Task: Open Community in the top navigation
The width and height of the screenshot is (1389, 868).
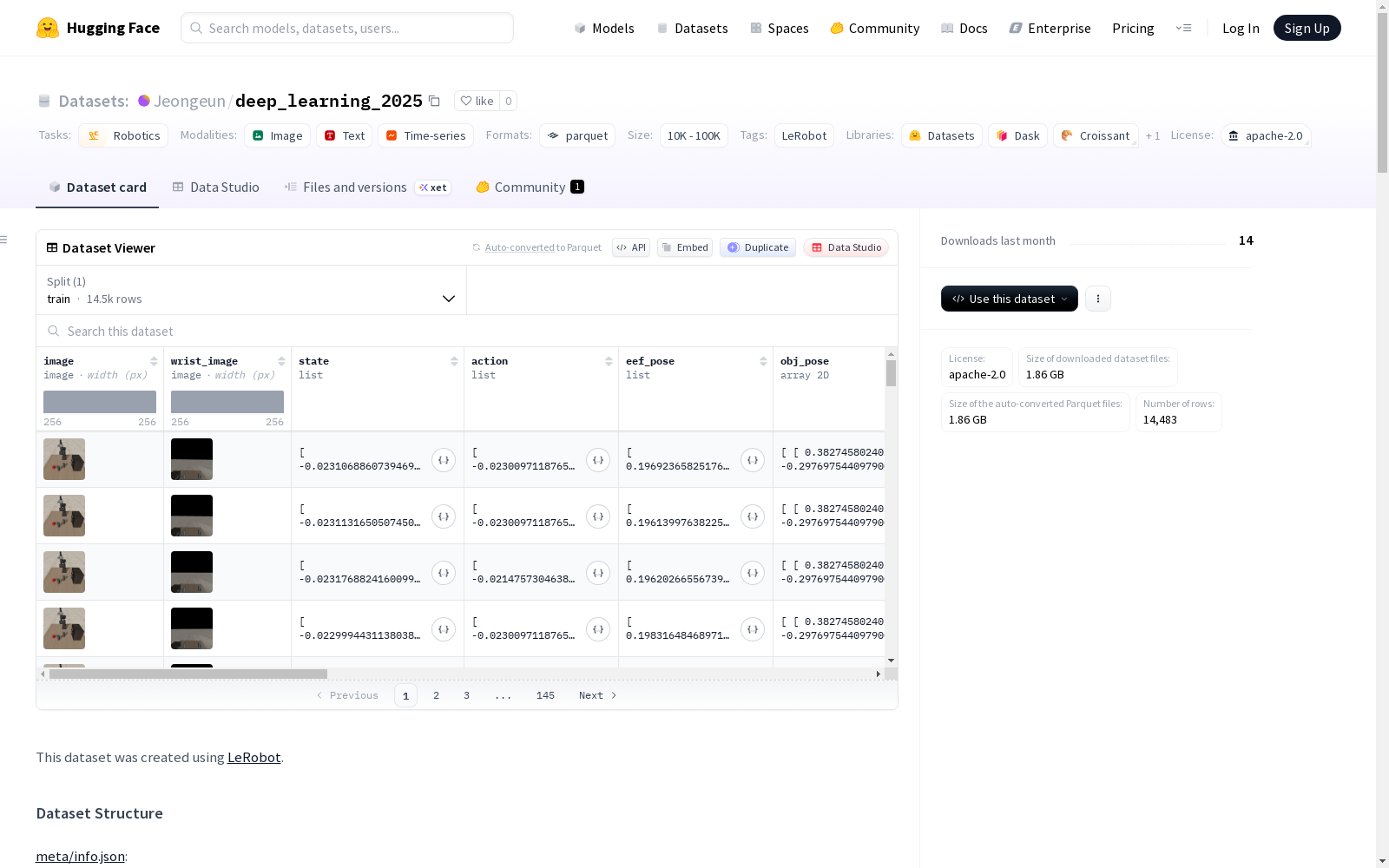Action: (875, 28)
